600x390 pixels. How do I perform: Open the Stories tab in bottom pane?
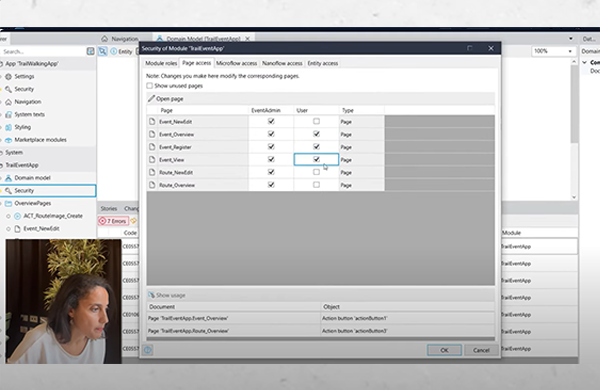(x=109, y=209)
